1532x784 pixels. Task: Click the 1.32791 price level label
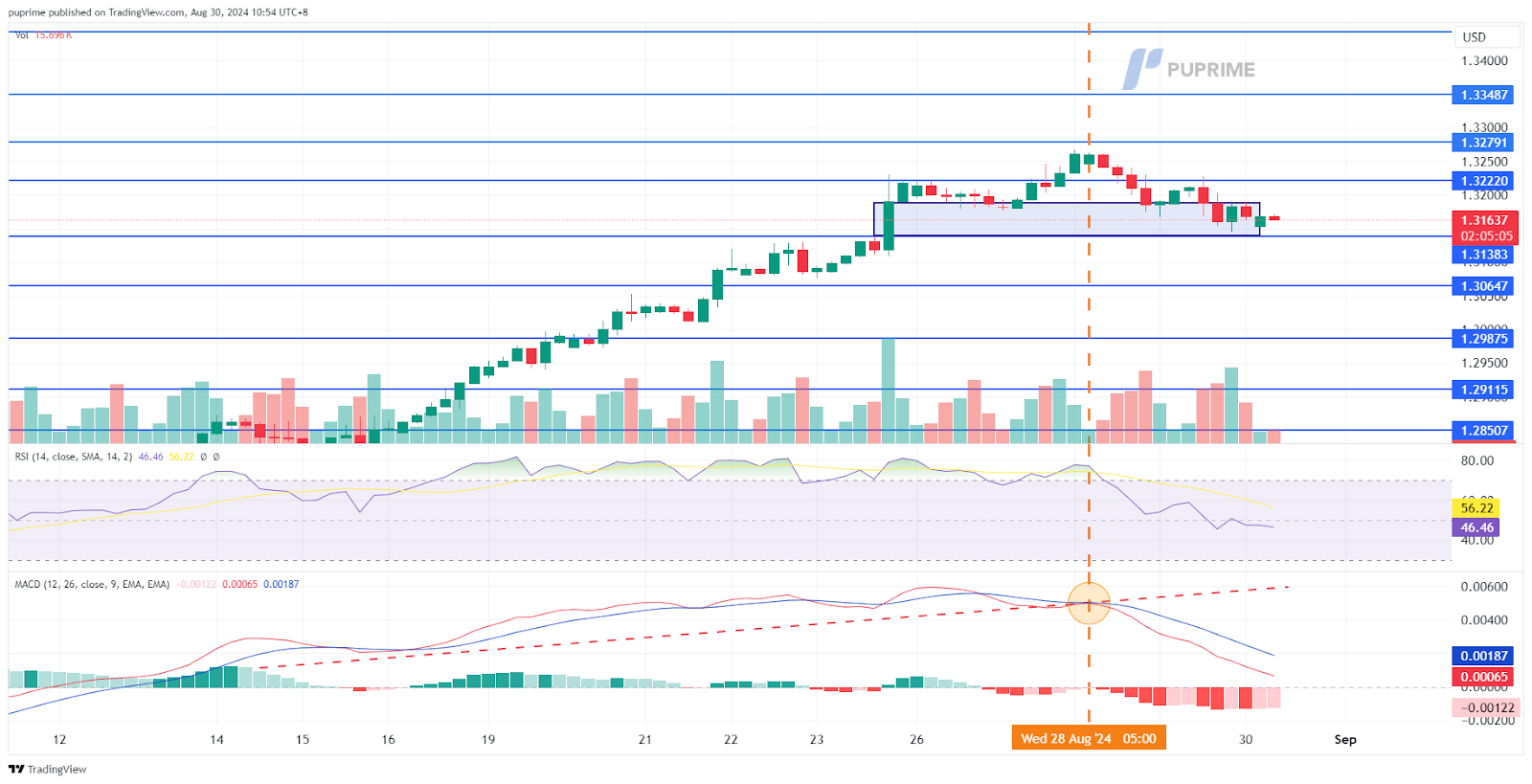(x=1483, y=143)
